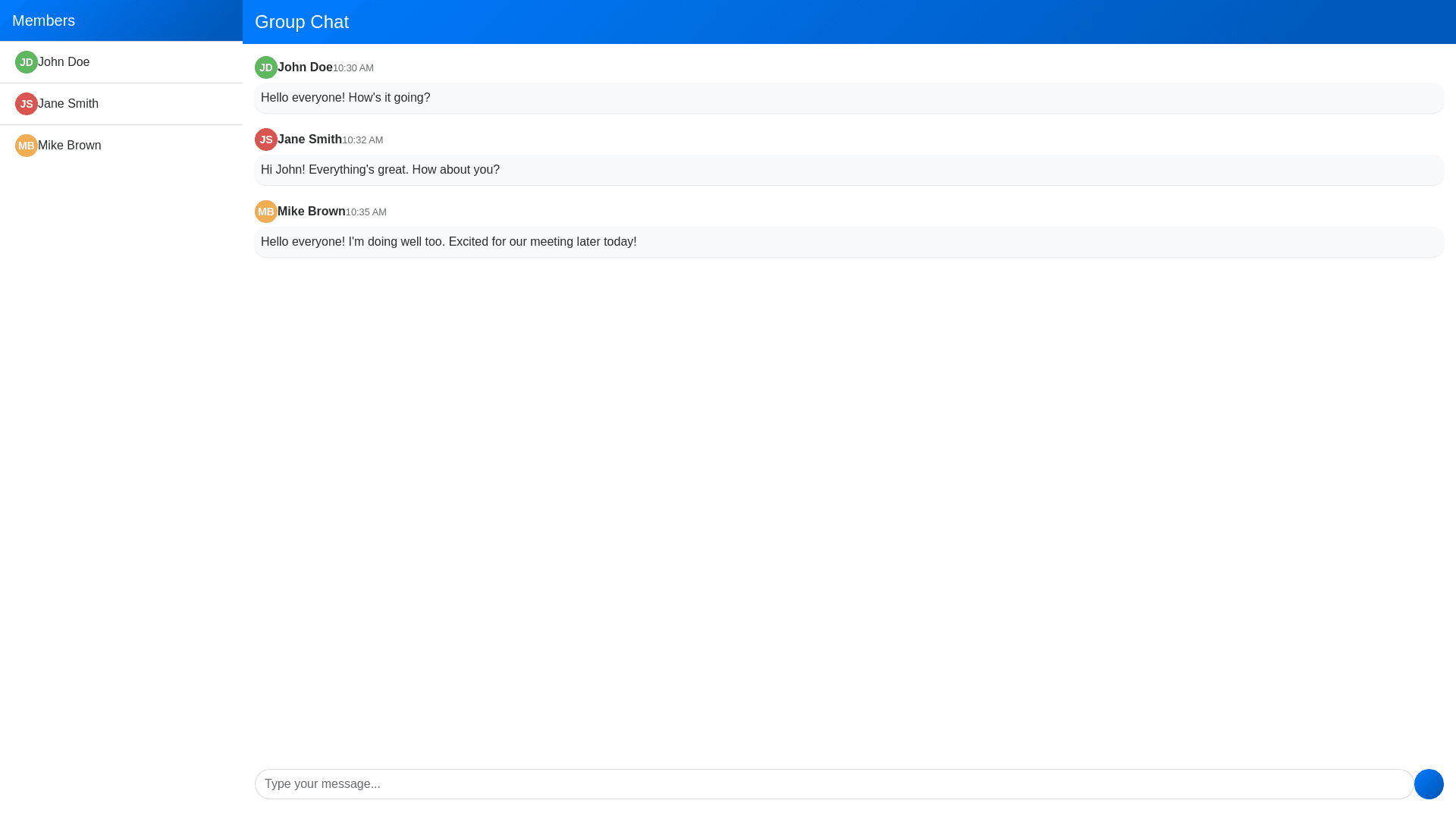Click Jane Smith's name in the chat

coord(309,140)
